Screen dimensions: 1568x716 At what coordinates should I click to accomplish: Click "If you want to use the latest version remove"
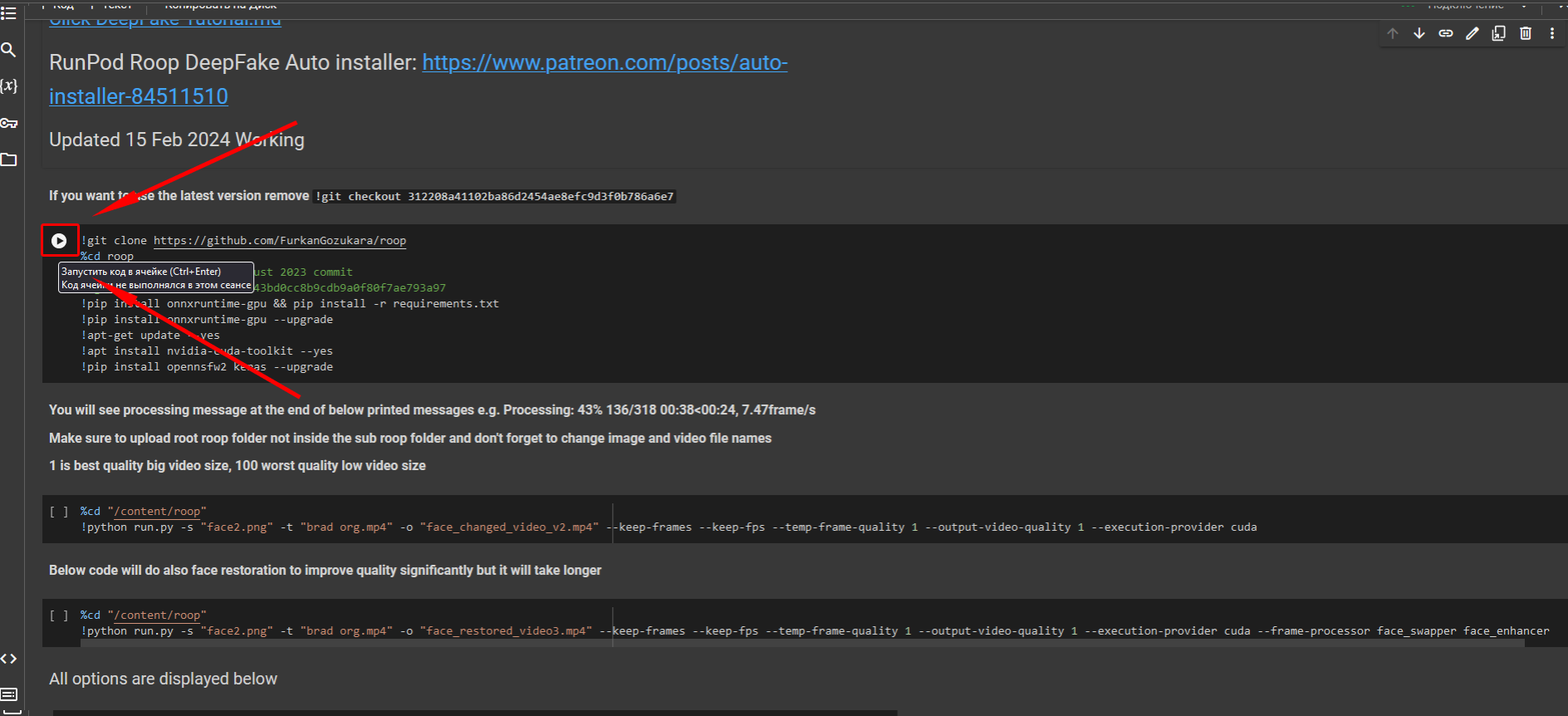tap(179, 196)
